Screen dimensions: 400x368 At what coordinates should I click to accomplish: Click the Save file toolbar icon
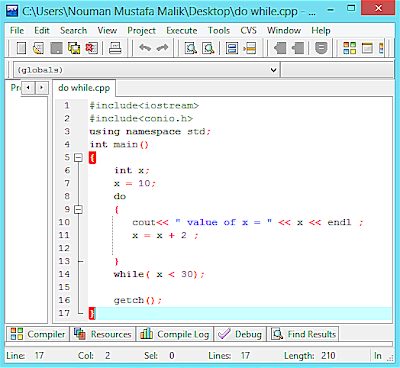click(x=56, y=48)
